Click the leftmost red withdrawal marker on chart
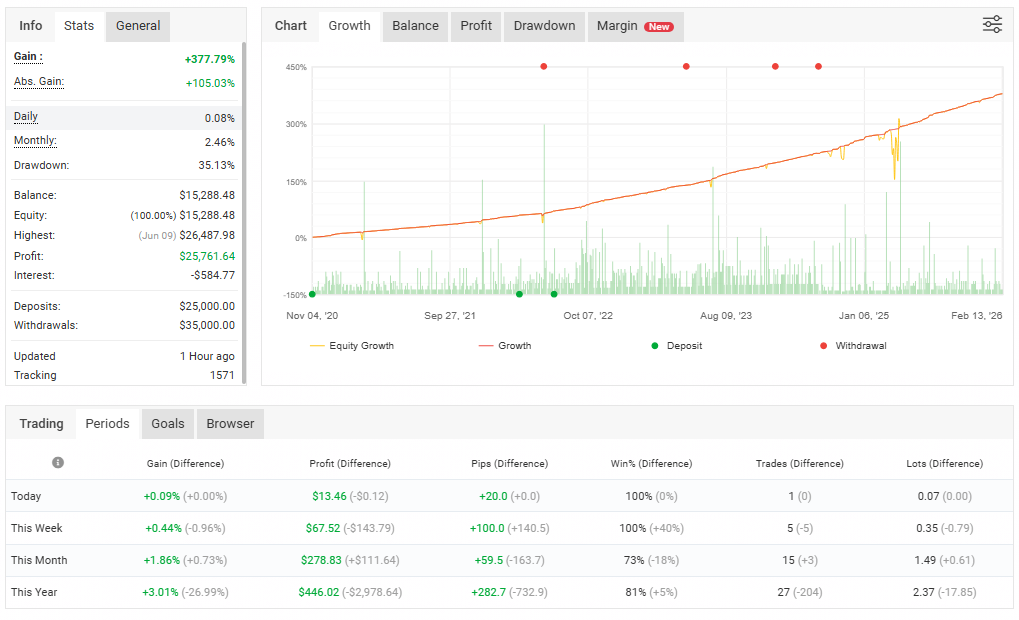1019x620 pixels. (544, 67)
